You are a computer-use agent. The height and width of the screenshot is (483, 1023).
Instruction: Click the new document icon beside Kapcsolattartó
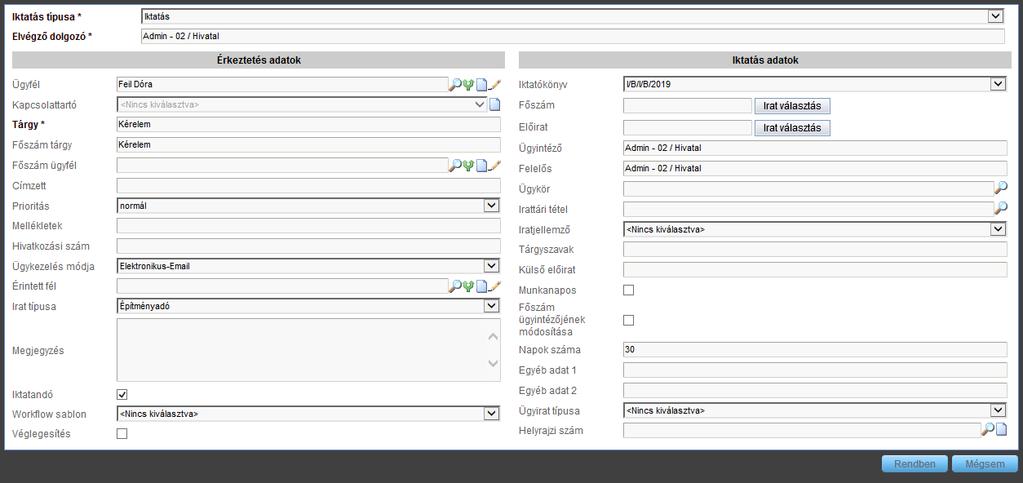click(495, 104)
